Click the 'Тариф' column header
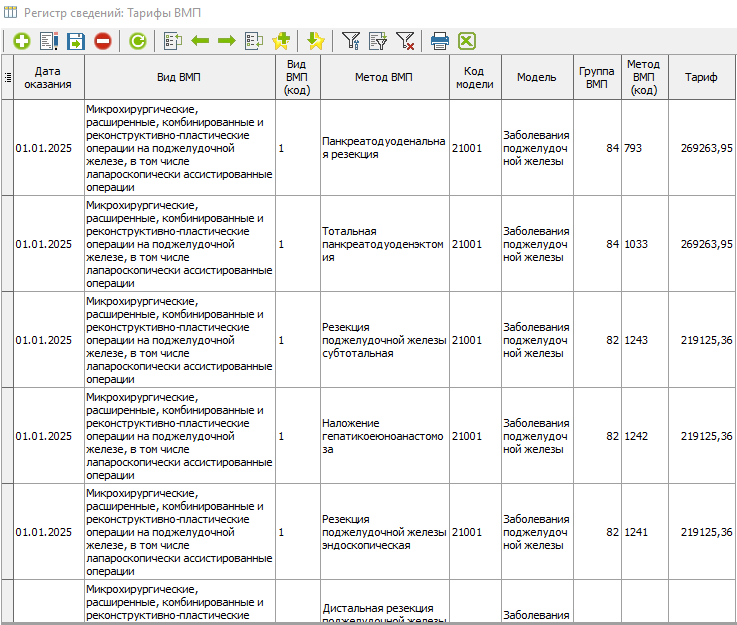 point(700,78)
